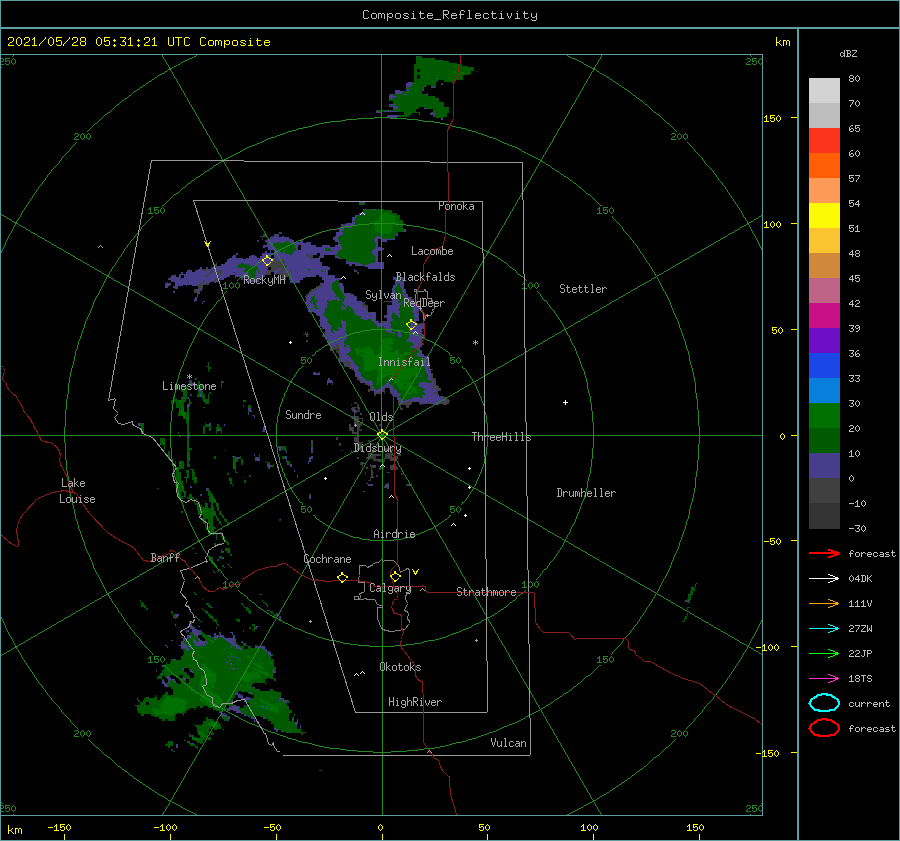900x841 pixels.
Task: Click the white 04DK arrow in legend
Action: click(x=824, y=579)
